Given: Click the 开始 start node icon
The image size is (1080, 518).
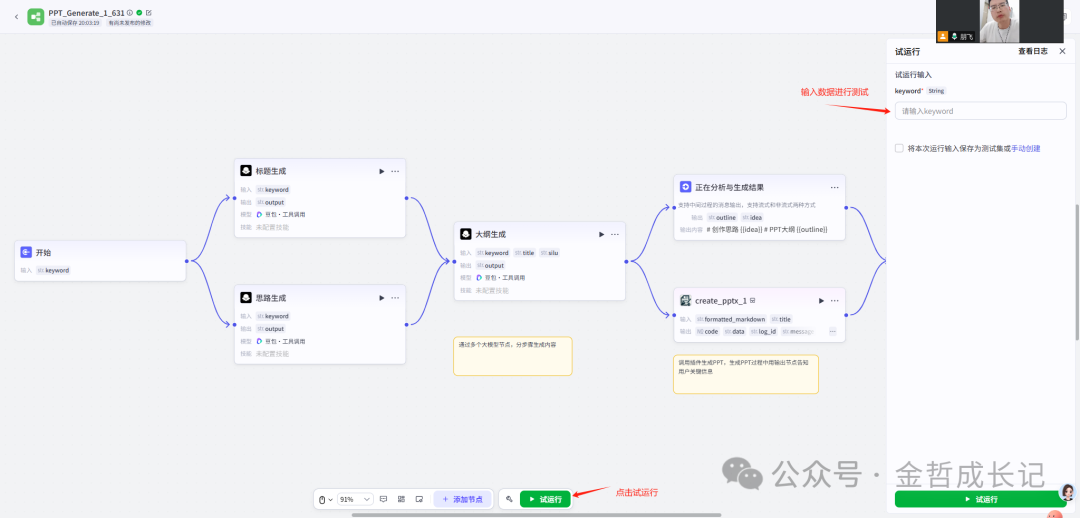Looking at the screenshot, I should [x=26, y=252].
